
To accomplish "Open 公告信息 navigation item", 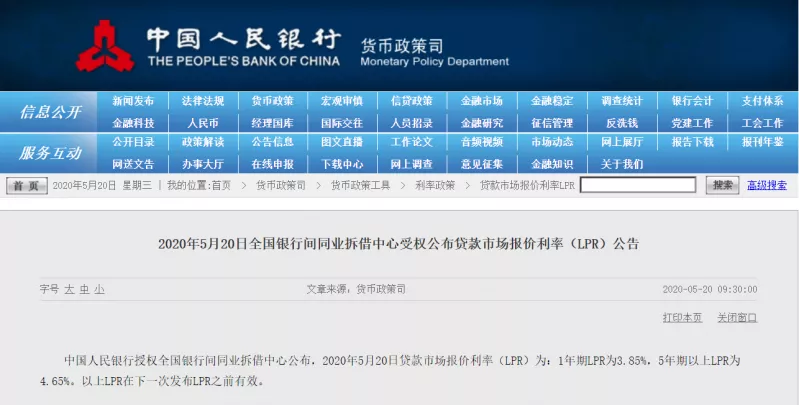I will click(273, 142).
